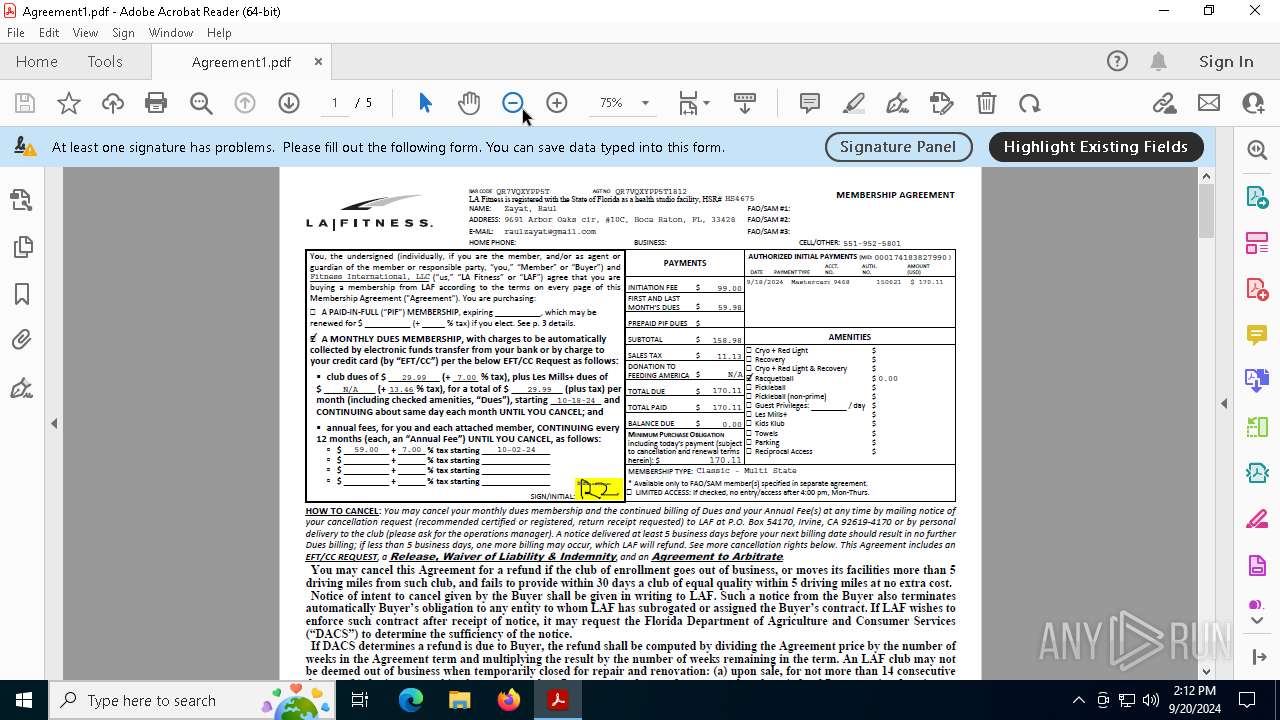
Task: Open the notifications bell
Action: coord(1158,62)
